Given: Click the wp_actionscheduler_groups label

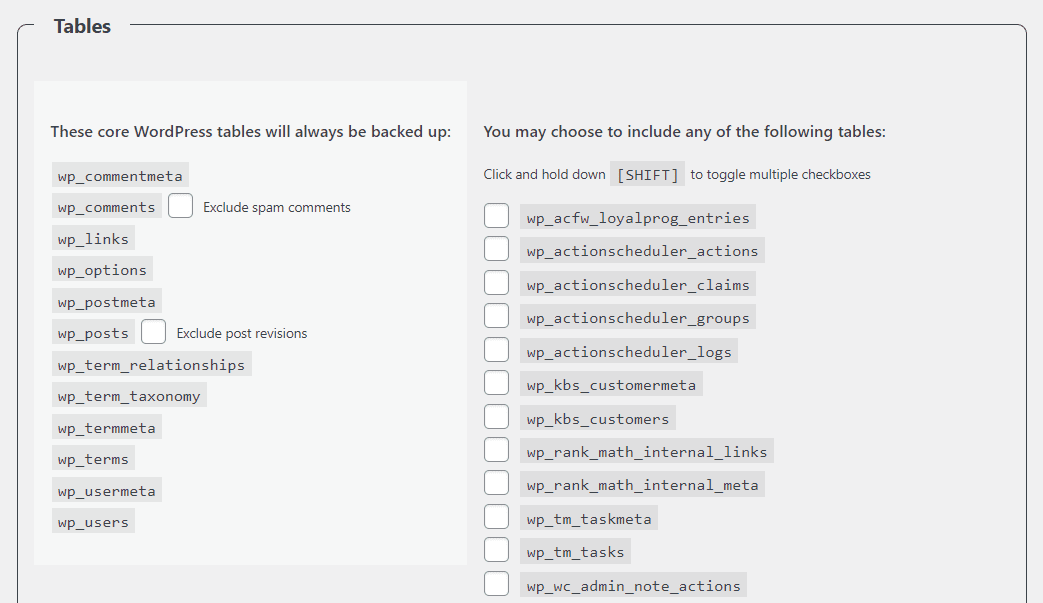Looking at the screenshot, I should tap(638, 318).
